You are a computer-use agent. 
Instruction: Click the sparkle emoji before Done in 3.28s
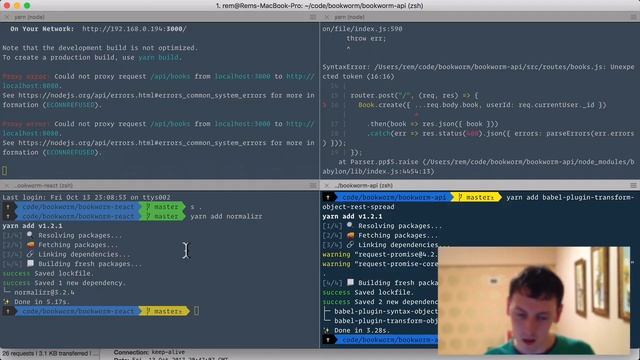[x=327, y=330]
